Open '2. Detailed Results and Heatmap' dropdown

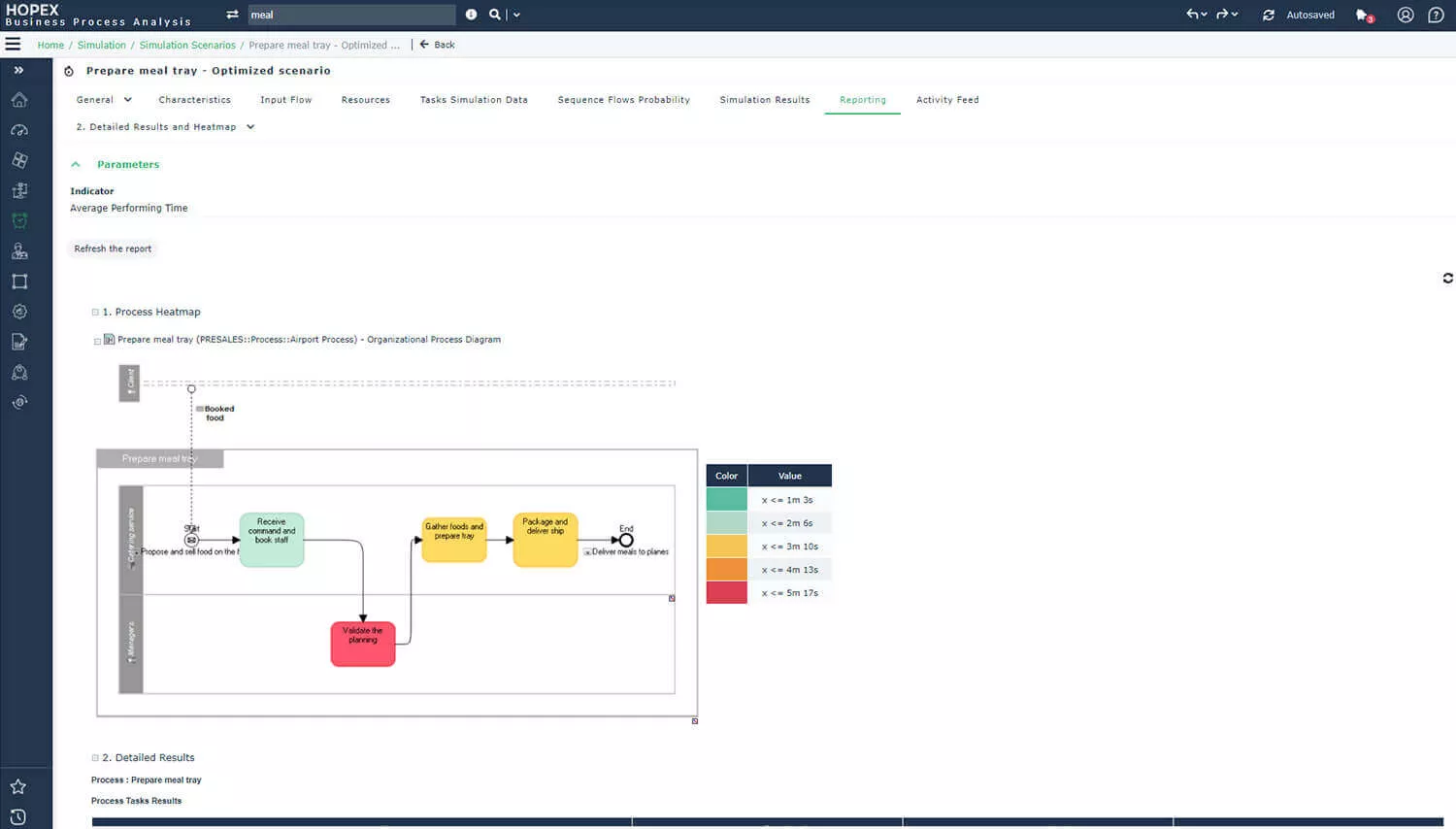(x=250, y=126)
